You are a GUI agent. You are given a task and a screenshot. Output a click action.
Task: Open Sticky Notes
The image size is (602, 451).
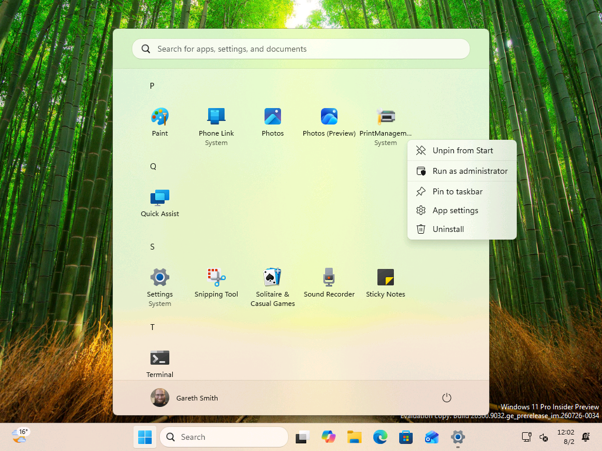pyautogui.click(x=385, y=283)
